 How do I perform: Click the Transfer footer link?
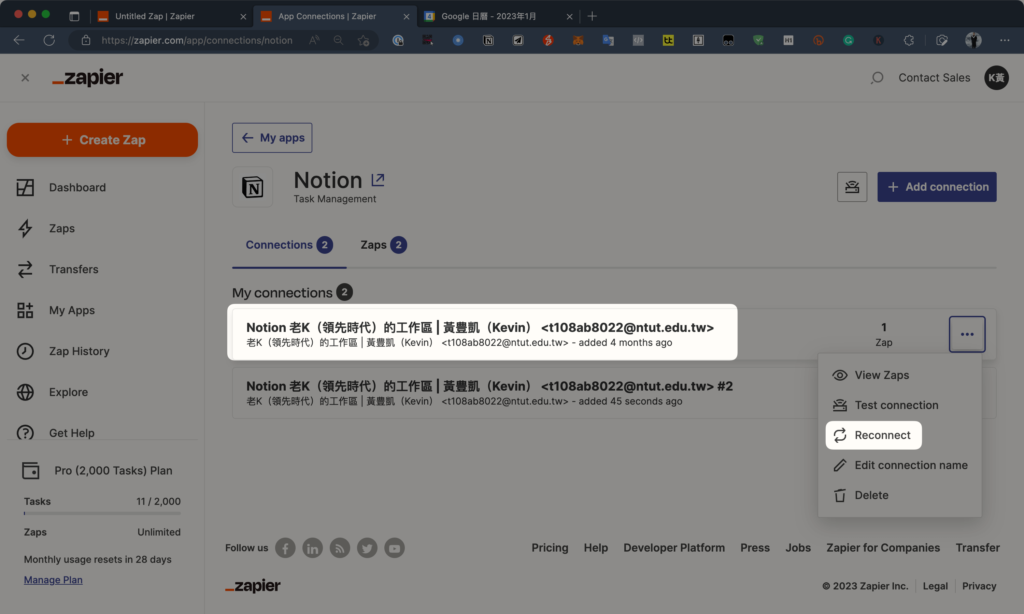[x=977, y=548]
